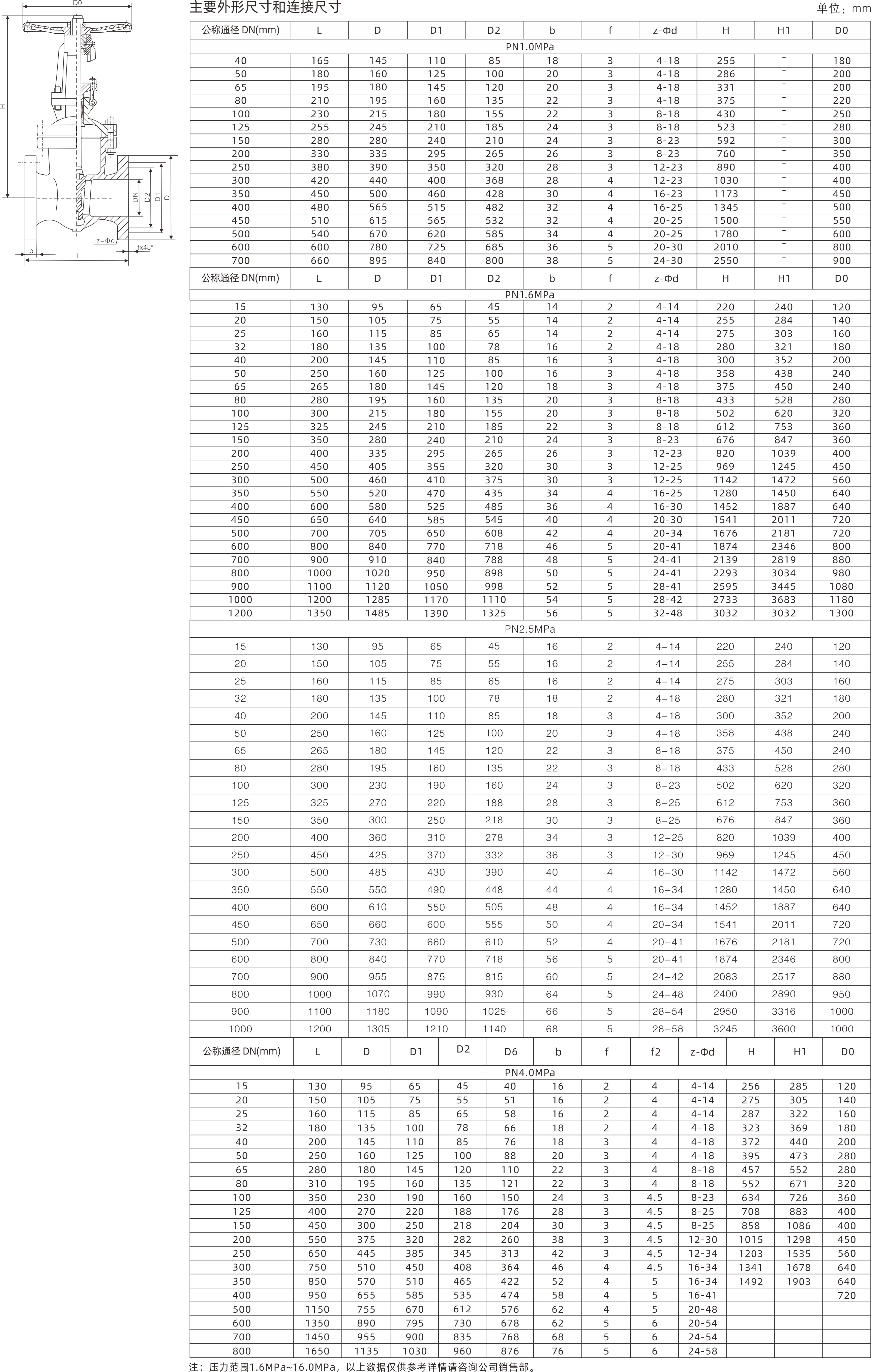
Task: Click the D1 value 1210
Action: 436,1029
